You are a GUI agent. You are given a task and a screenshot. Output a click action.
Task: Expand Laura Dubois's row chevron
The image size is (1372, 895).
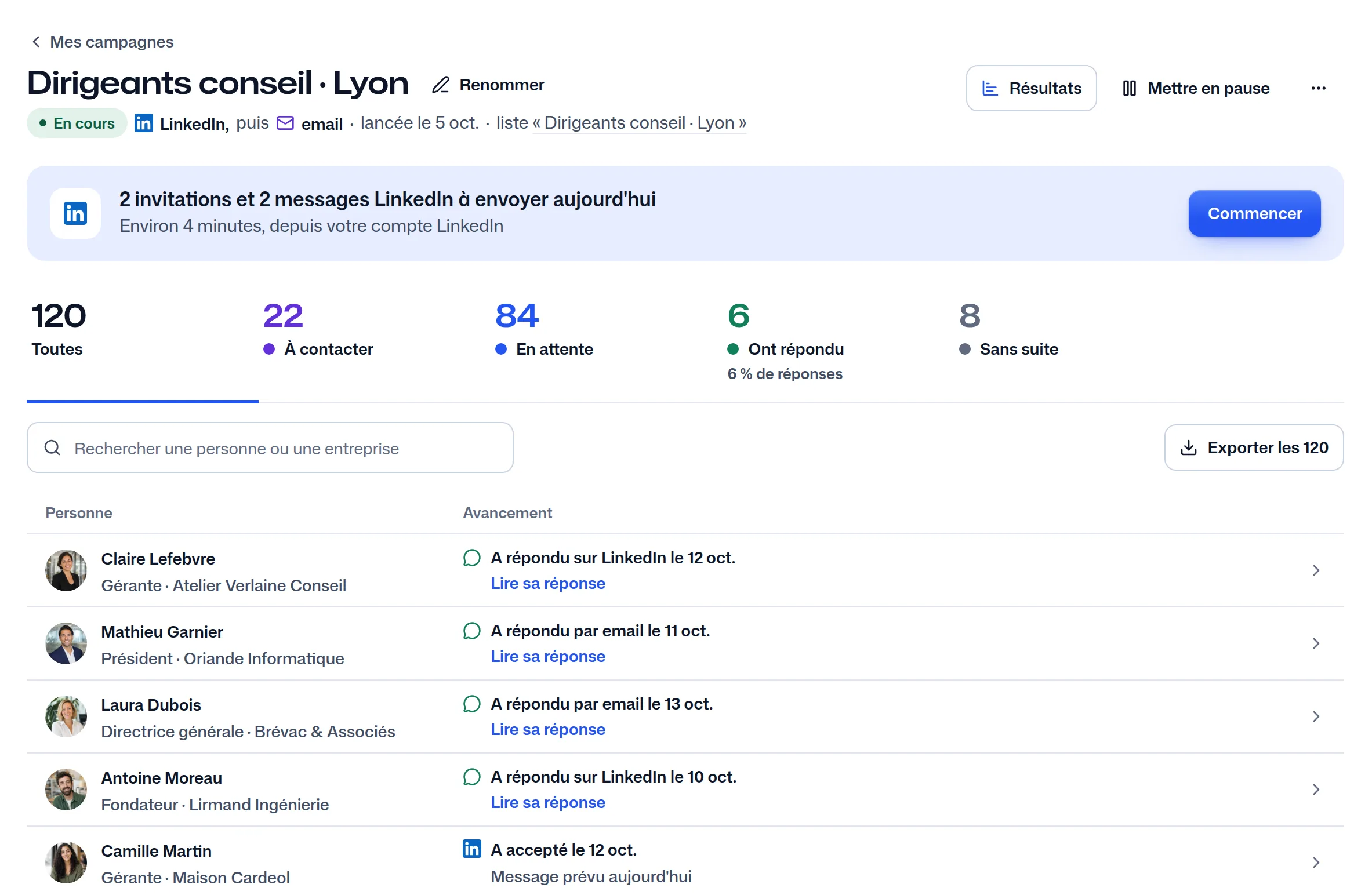coord(1316,716)
